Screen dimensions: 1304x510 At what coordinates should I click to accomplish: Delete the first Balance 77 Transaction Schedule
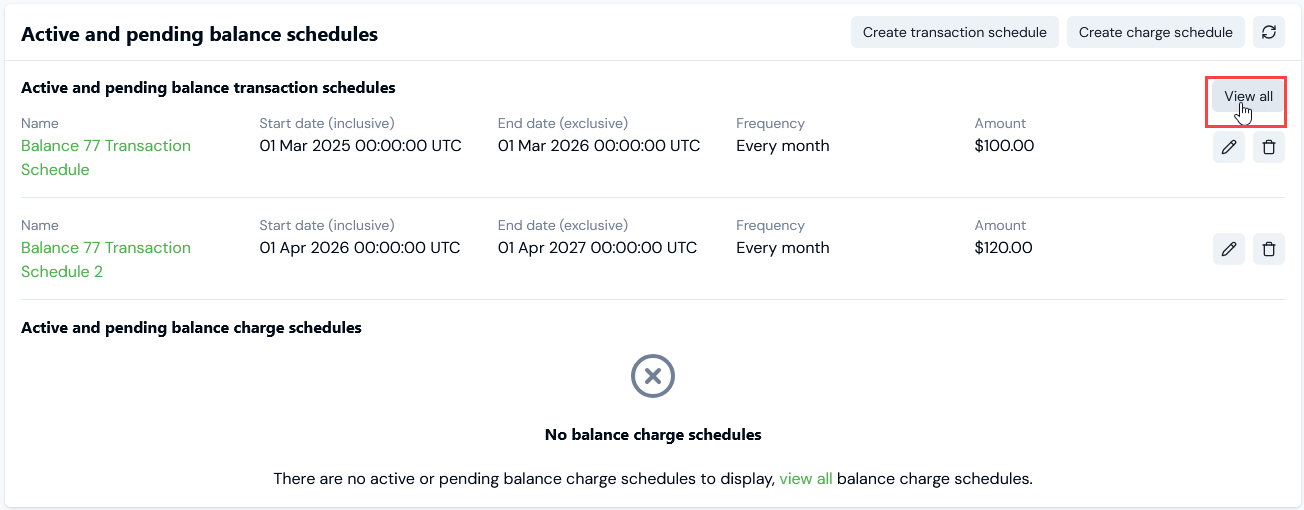(1269, 148)
